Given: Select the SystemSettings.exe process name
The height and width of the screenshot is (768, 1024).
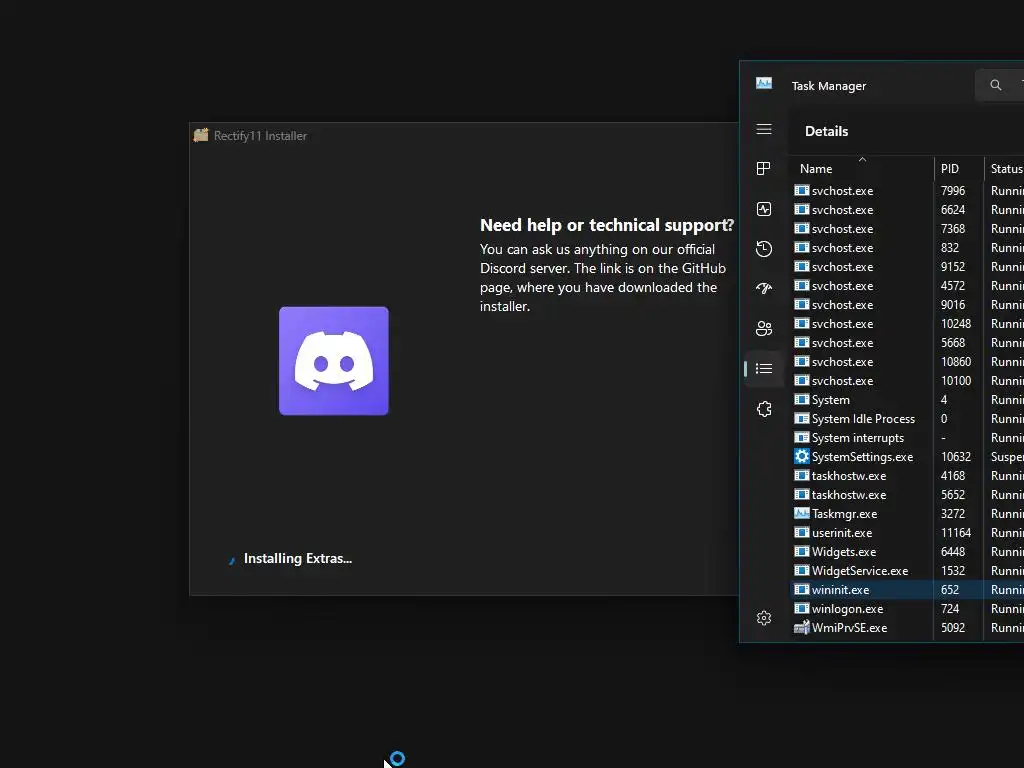Looking at the screenshot, I should click(x=862, y=456).
